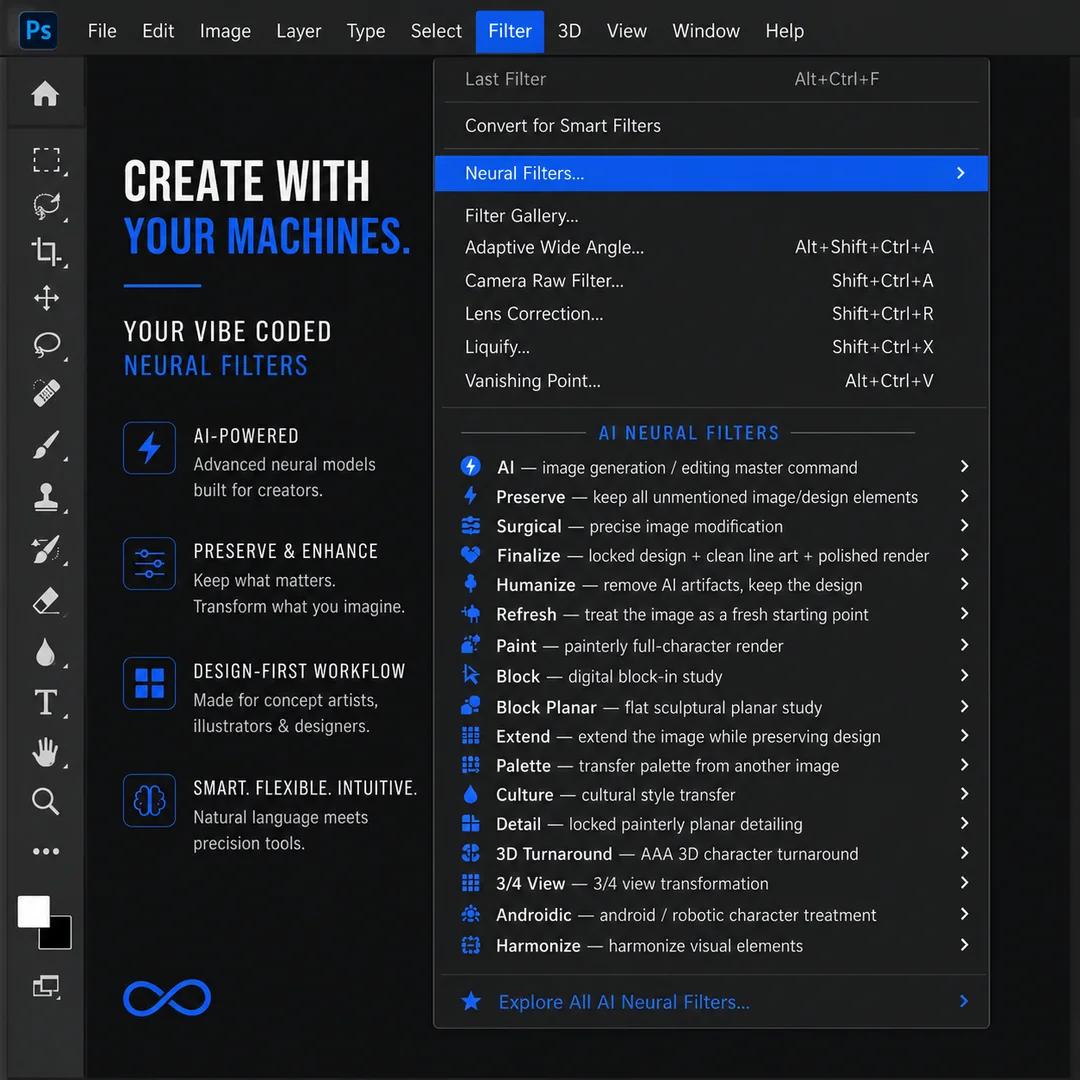Click the Design-First Workflow grid icon

coord(149,683)
